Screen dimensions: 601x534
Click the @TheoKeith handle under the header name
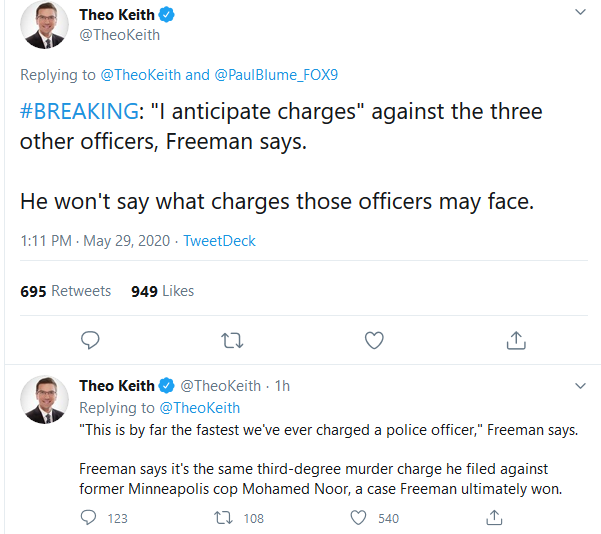point(119,35)
